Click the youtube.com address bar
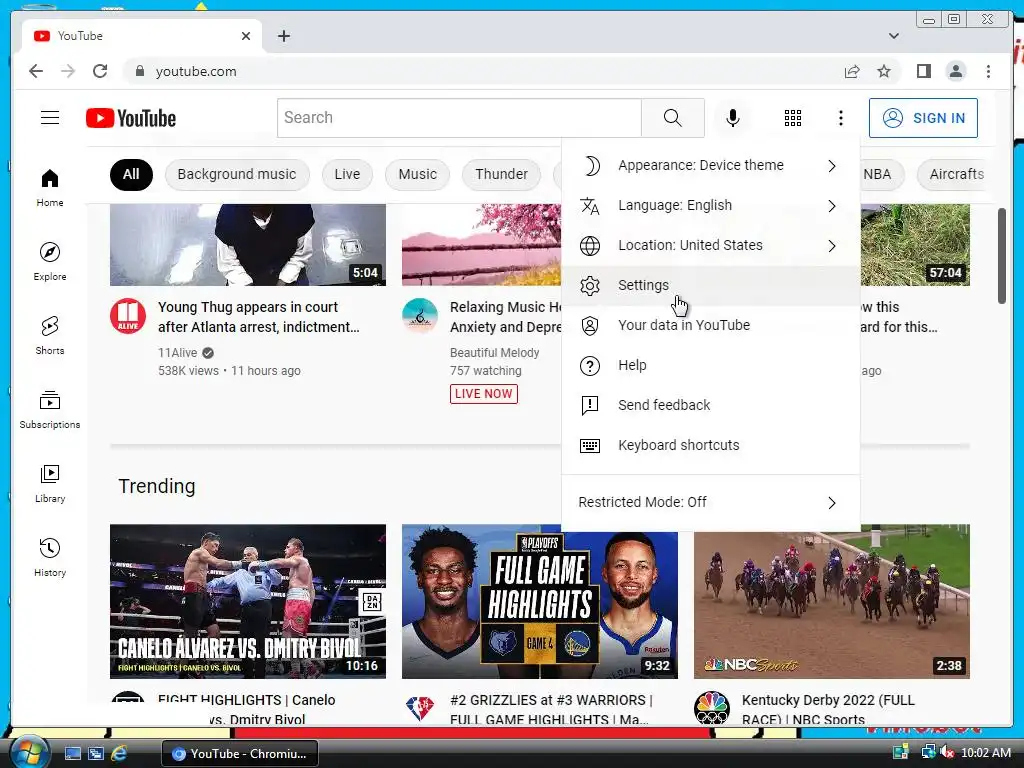This screenshot has width=1024, height=768. (x=483, y=71)
